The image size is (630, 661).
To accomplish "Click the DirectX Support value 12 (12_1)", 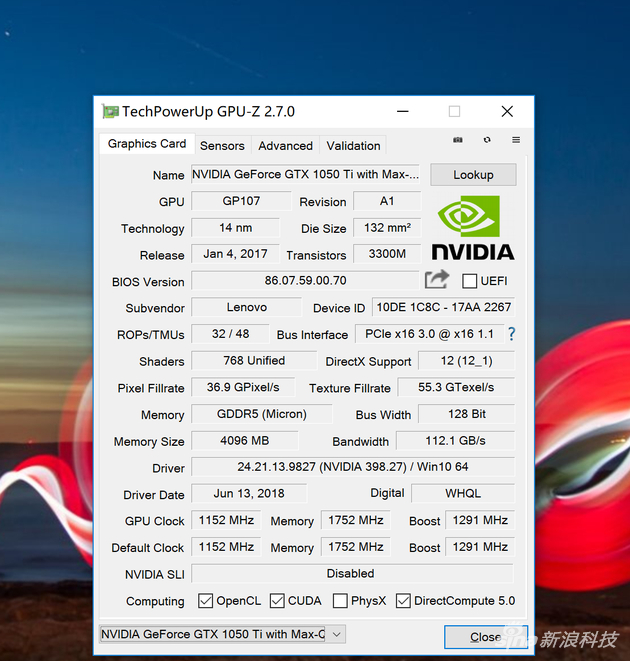I will [466, 360].
